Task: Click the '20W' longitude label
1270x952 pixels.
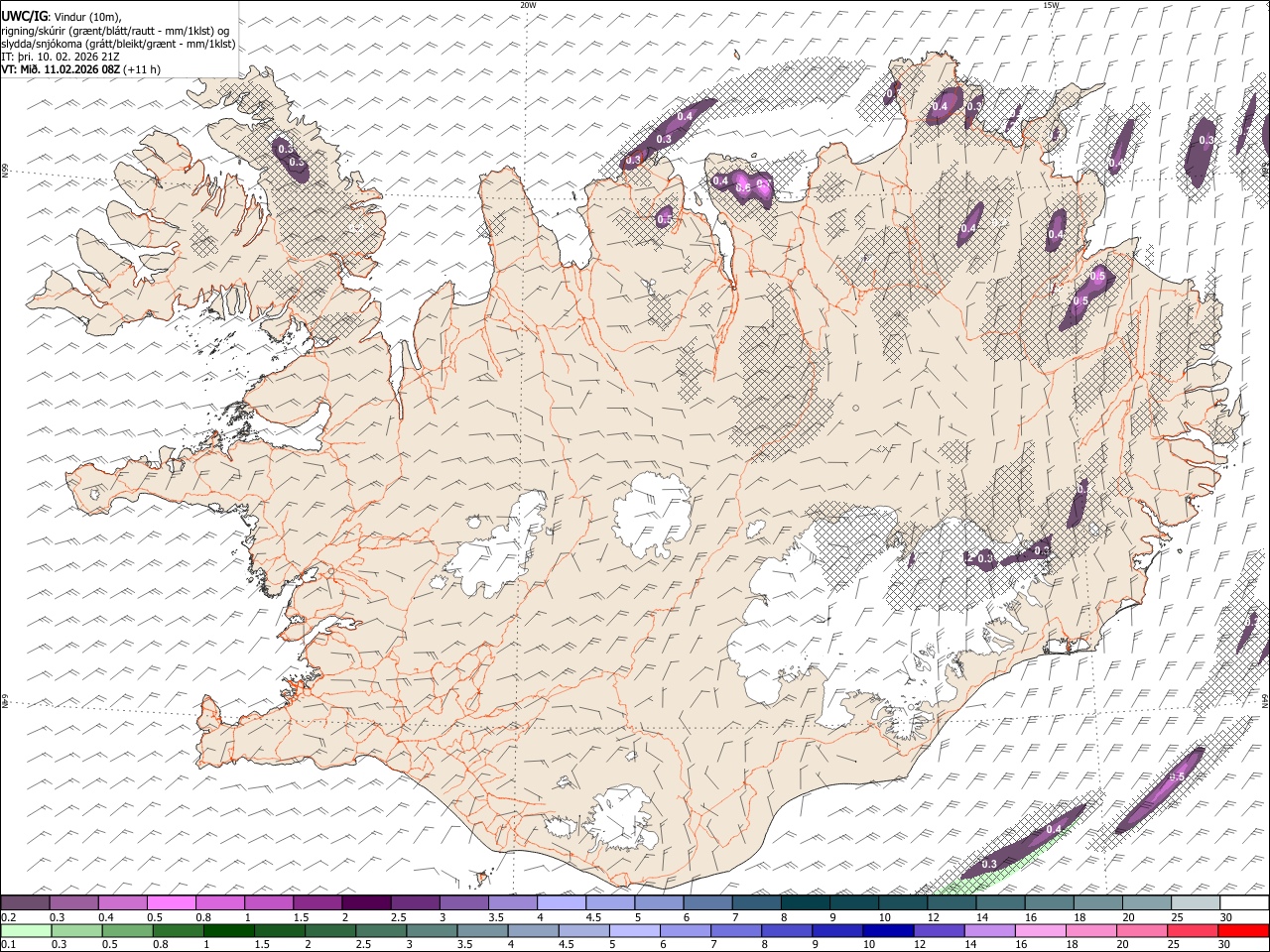Action: (x=528, y=5)
